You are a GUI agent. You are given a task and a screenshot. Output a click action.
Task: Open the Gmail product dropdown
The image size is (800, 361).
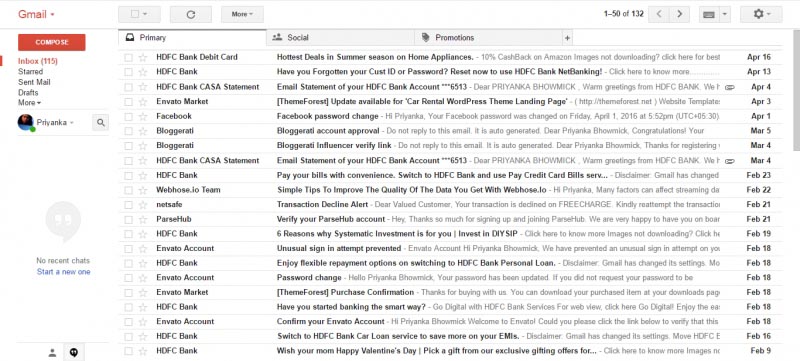[36, 14]
